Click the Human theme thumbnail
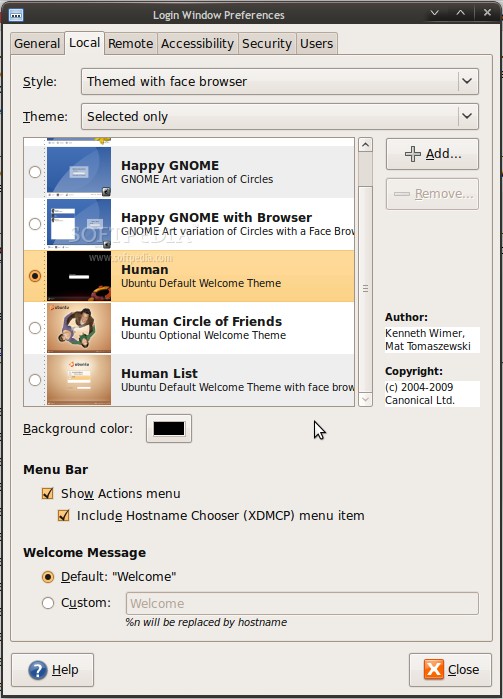Screen dimensions: 503x699 (79, 276)
